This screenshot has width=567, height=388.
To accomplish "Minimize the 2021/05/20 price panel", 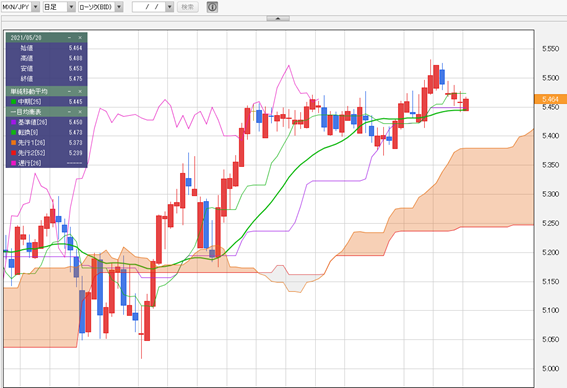I will [x=69, y=38].
